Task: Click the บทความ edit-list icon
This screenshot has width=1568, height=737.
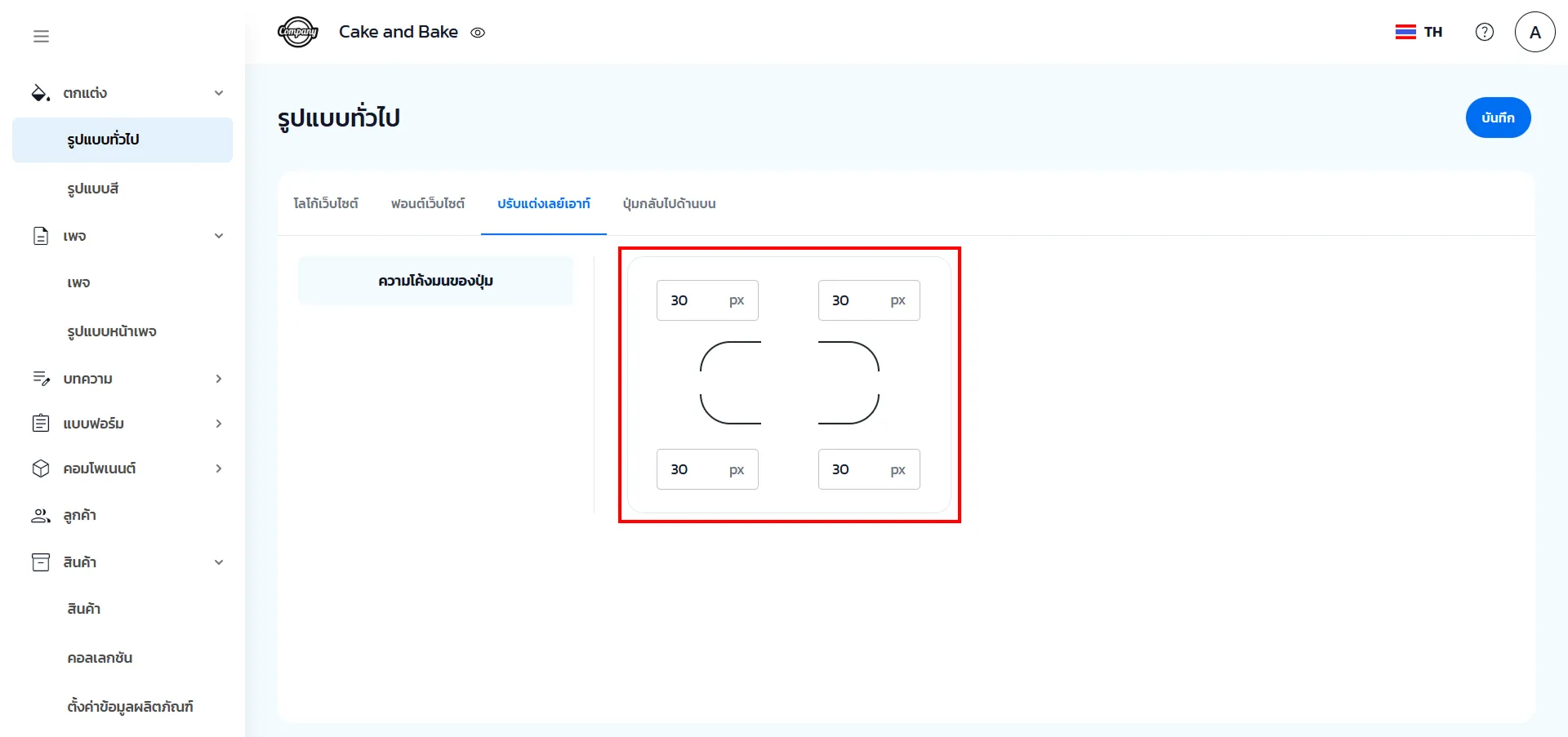Action: (41, 378)
